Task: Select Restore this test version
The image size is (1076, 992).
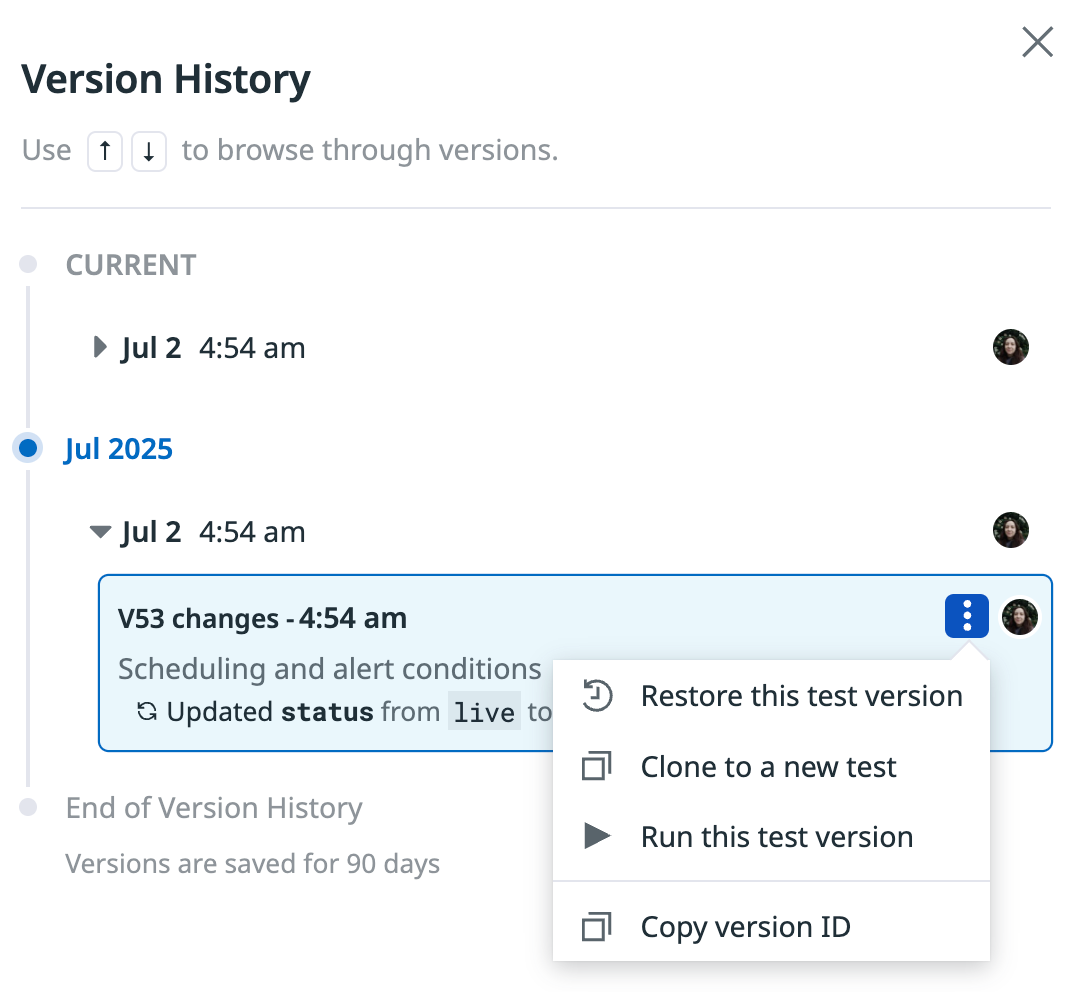Action: coord(771,696)
